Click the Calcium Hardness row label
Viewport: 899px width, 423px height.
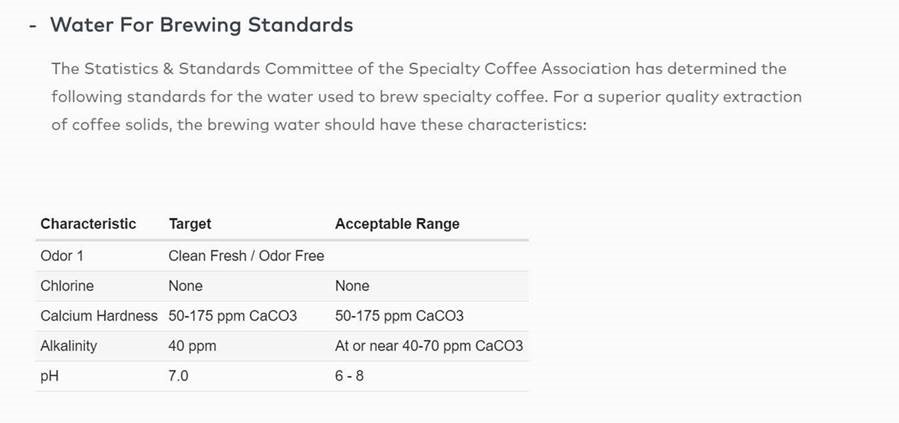tap(98, 316)
